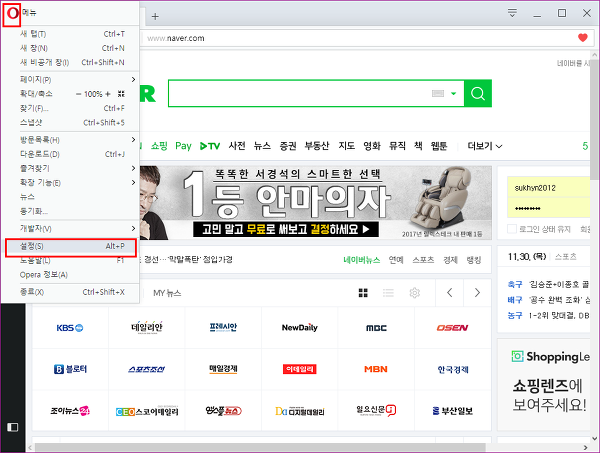Select the 연예 news tab
Screen dimensions: 600x453
point(396,260)
